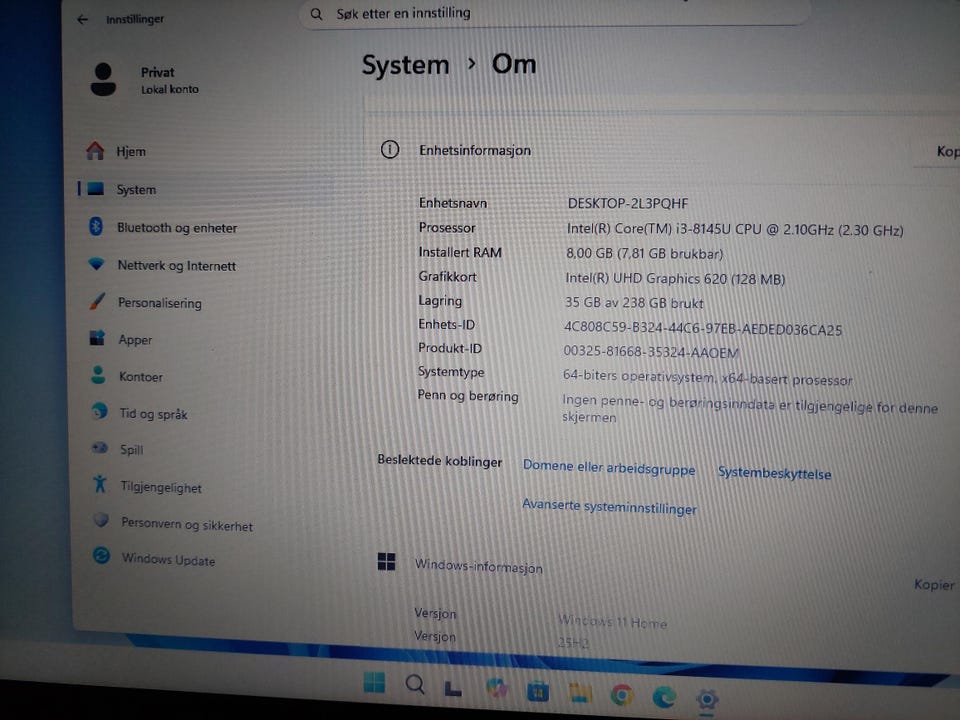
Task: Select Enhets-ID value 4C808C59-B324
Action: tap(702, 329)
